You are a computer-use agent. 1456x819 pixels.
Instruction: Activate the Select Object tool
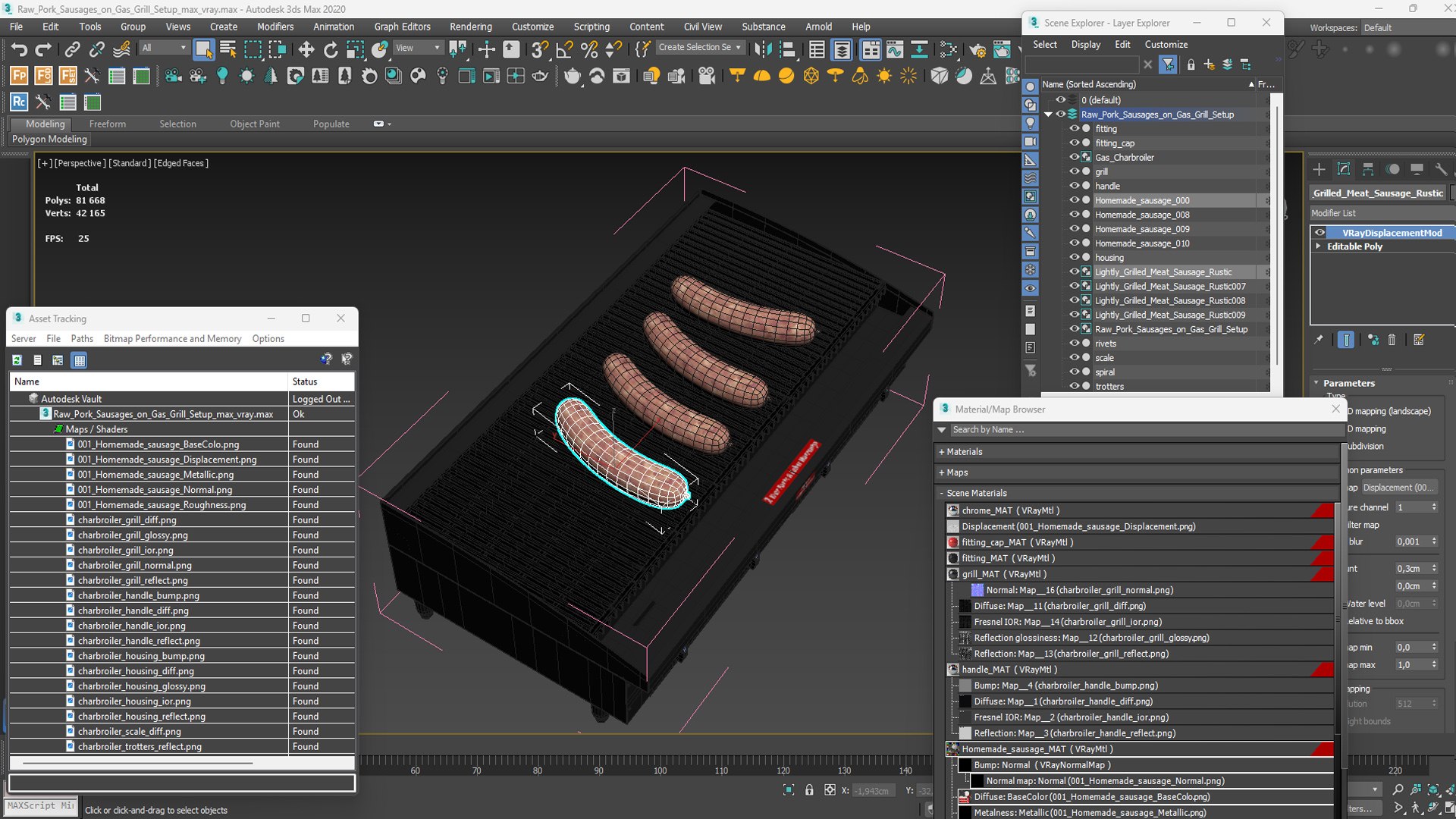point(203,50)
